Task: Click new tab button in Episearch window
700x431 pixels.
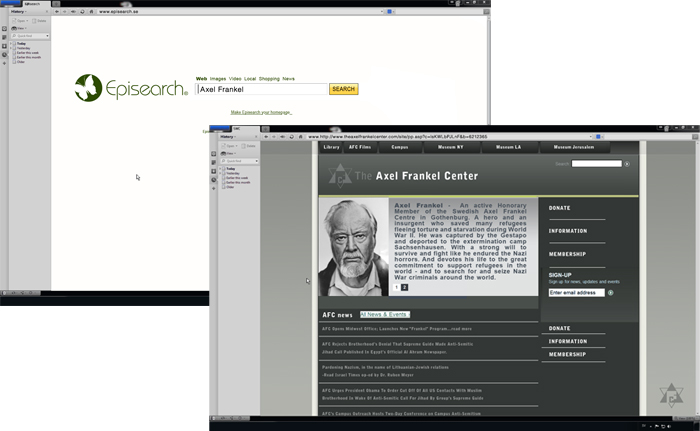Action: (56, 4)
